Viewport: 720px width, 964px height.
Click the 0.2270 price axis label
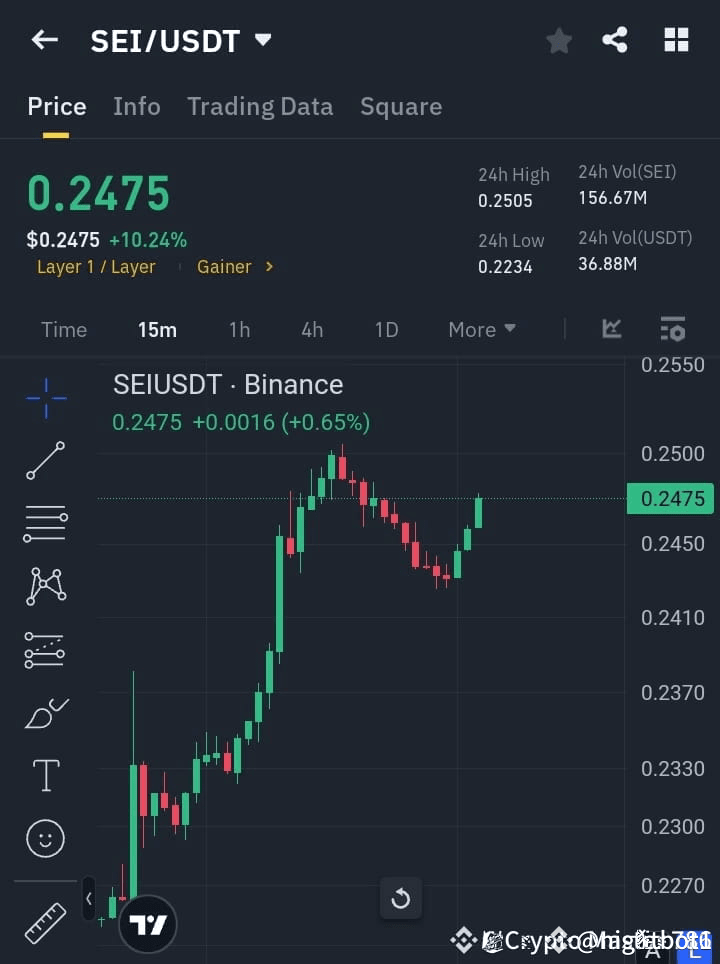click(x=673, y=886)
